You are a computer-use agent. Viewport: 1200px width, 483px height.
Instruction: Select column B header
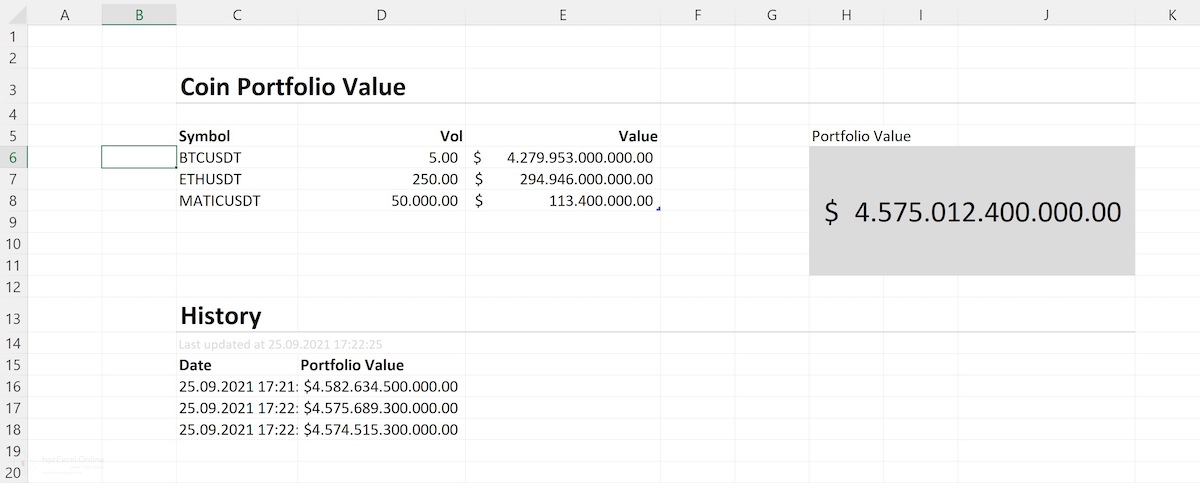tap(139, 14)
